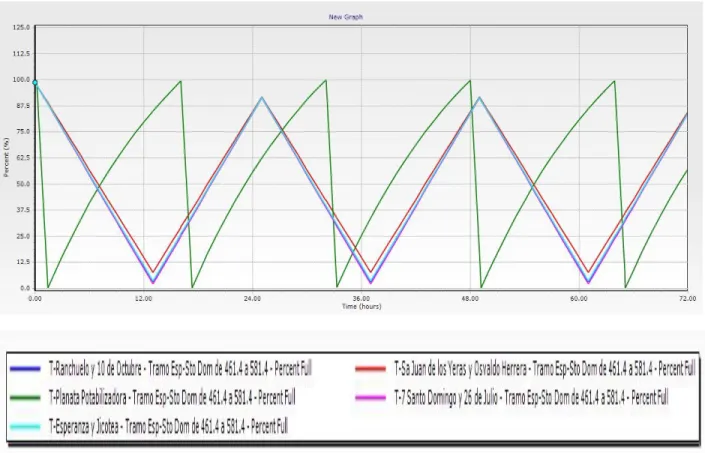Click the T-Esperanza y Jicotea legend label

(x=168, y=426)
